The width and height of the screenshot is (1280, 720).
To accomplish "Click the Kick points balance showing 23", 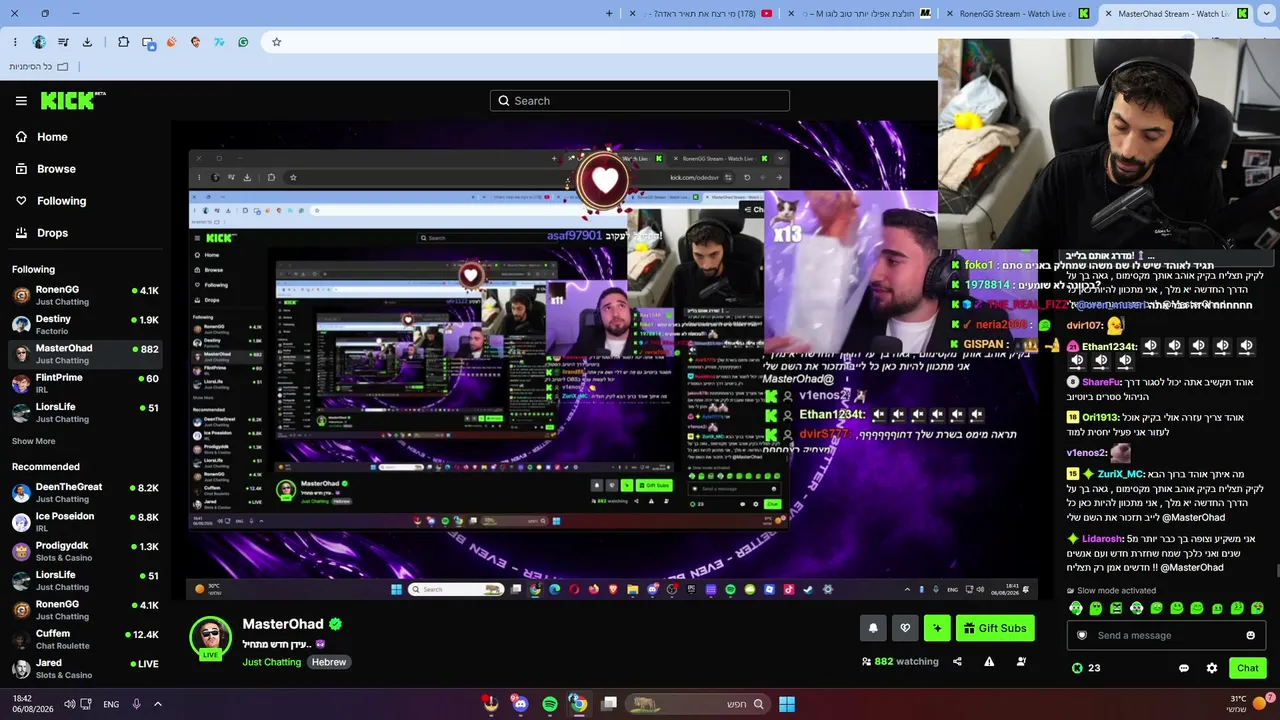I will click(1086, 668).
